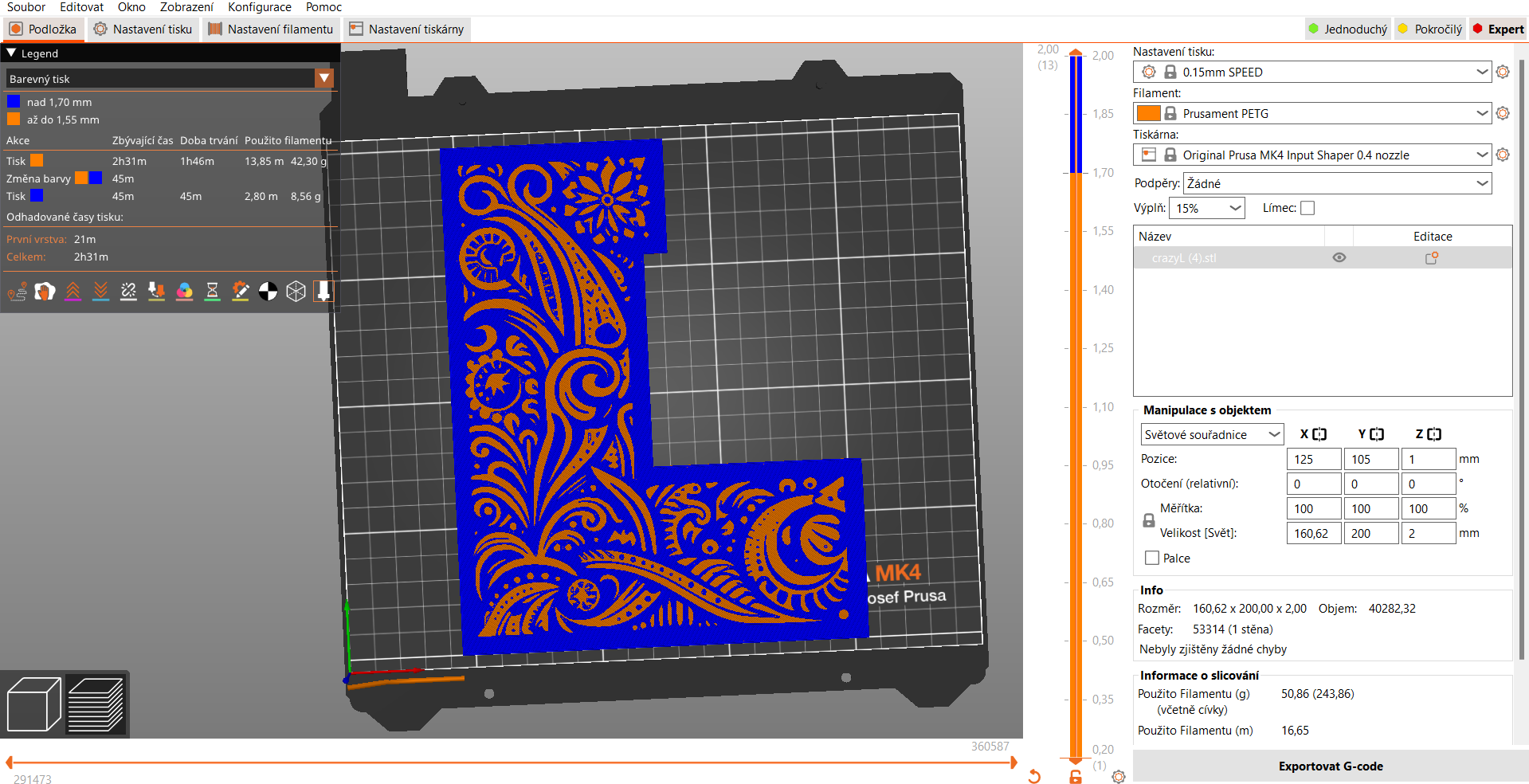This screenshot has height=784, width=1529.
Task: Open settings gear next to Prusament PETG
Action: 1503,113
